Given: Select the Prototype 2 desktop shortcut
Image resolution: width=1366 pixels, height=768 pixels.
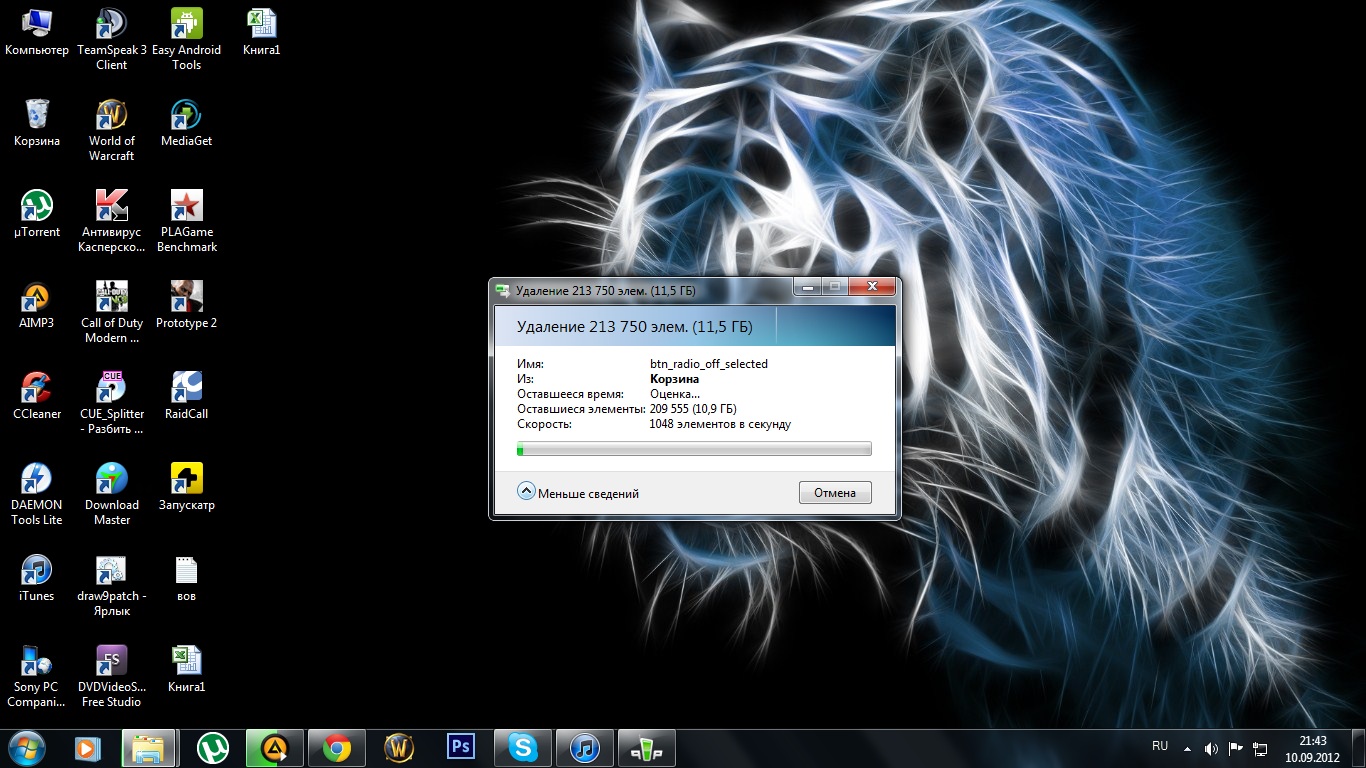Looking at the screenshot, I should [x=186, y=305].
